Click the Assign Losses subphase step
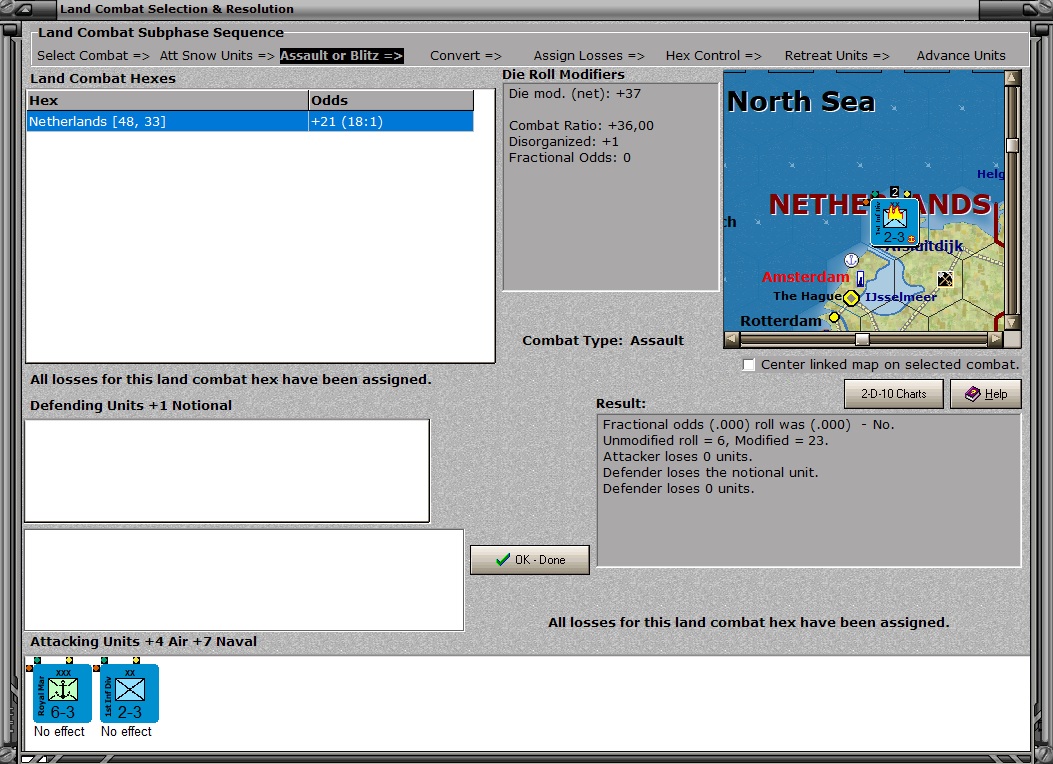The height and width of the screenshot is (764, 1053). (x=589, y=56)
